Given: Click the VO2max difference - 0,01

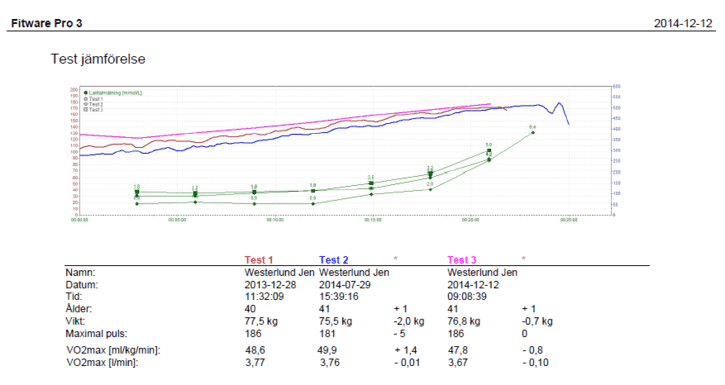Looking at the screenshot, I should pos(407,363).
